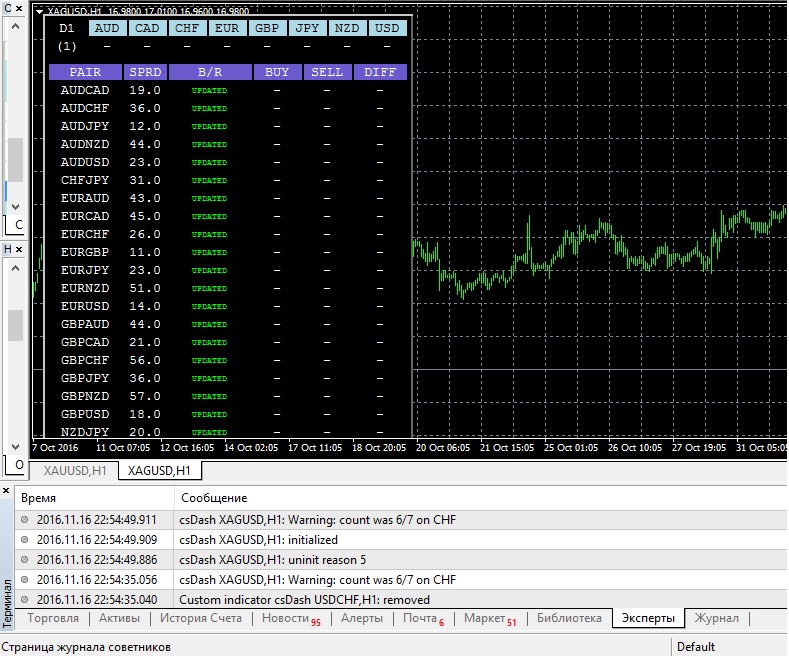Viewport: 789px width, 660px height.
Task: Select the EURGBP pair row
Action: (227, 253)
